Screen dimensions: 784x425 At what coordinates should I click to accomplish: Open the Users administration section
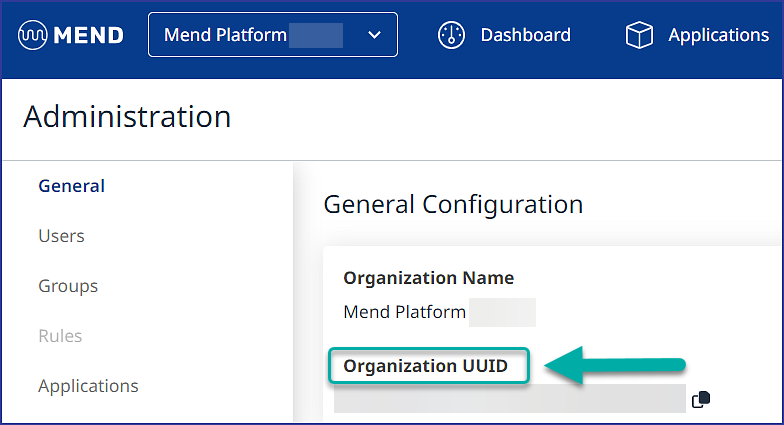pos(61,236)
